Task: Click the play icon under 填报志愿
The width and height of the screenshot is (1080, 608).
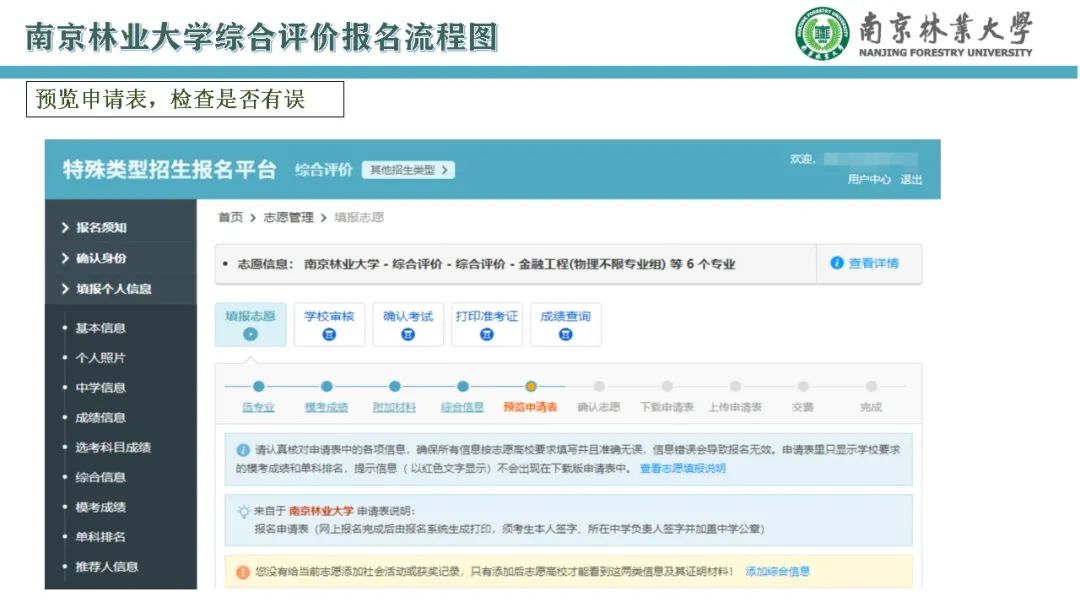Action: 250,334
